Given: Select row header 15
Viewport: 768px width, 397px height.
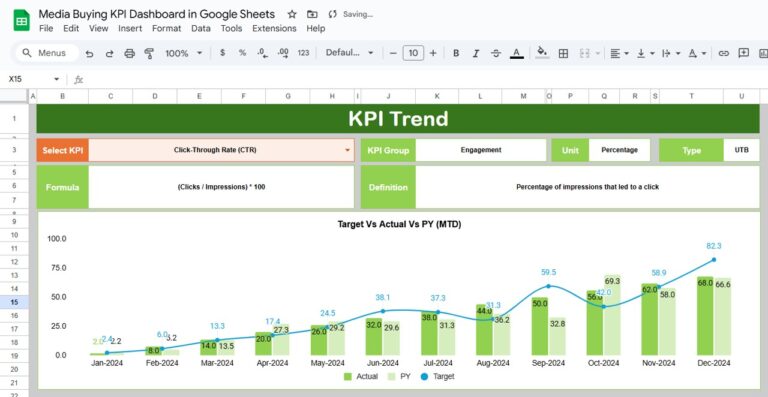Looking at the screenshot, I should tap(14, 303).
